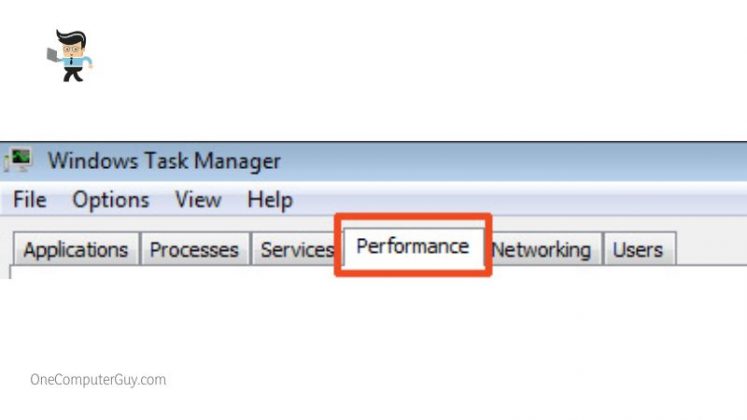The height and width of the screenshot is (420, 747).
Task: Click the OneComputerGuy mascot logo
Action: click(69, 55)
